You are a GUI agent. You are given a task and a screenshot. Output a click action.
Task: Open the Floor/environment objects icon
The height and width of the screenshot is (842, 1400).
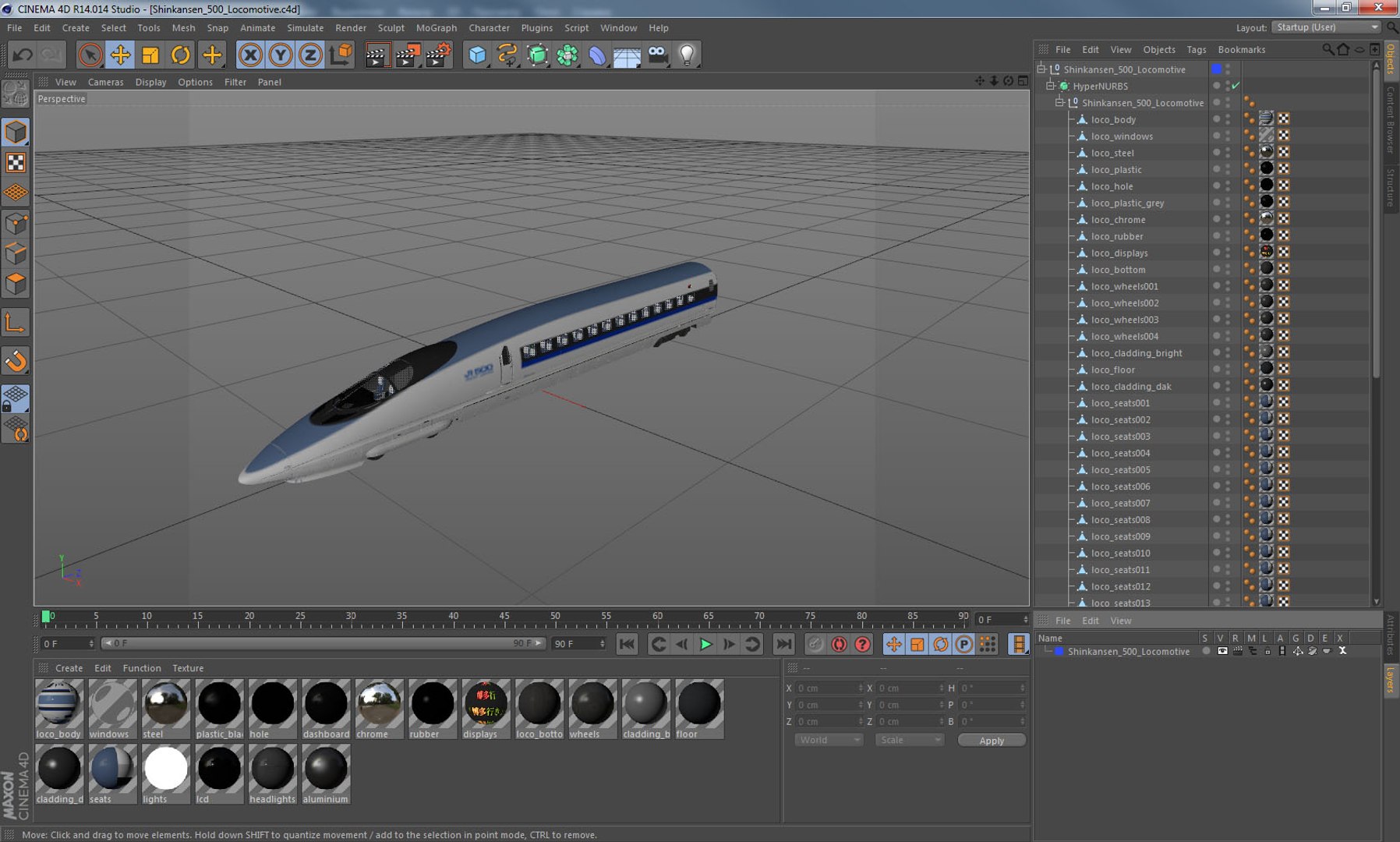tap(627, 55)
